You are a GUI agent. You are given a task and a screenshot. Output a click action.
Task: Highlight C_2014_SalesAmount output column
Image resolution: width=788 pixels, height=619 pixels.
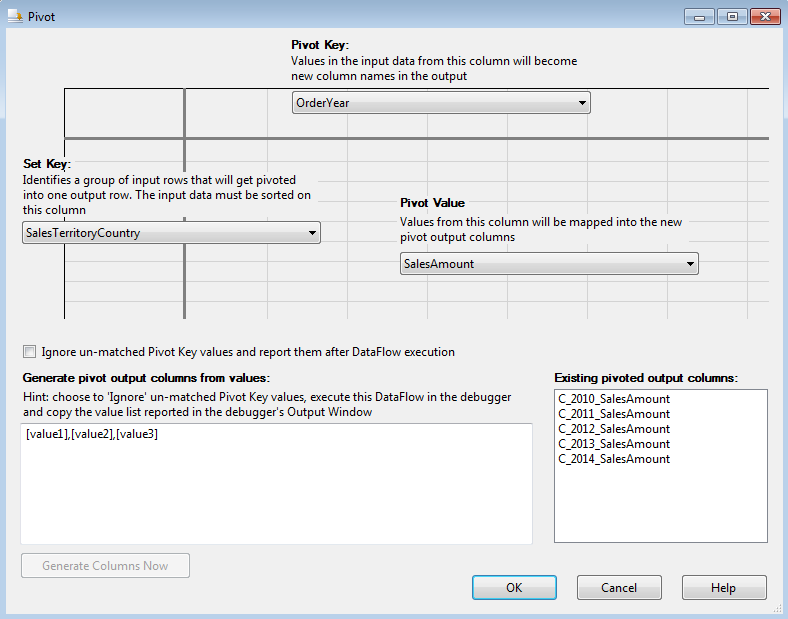tap(614, 459)
